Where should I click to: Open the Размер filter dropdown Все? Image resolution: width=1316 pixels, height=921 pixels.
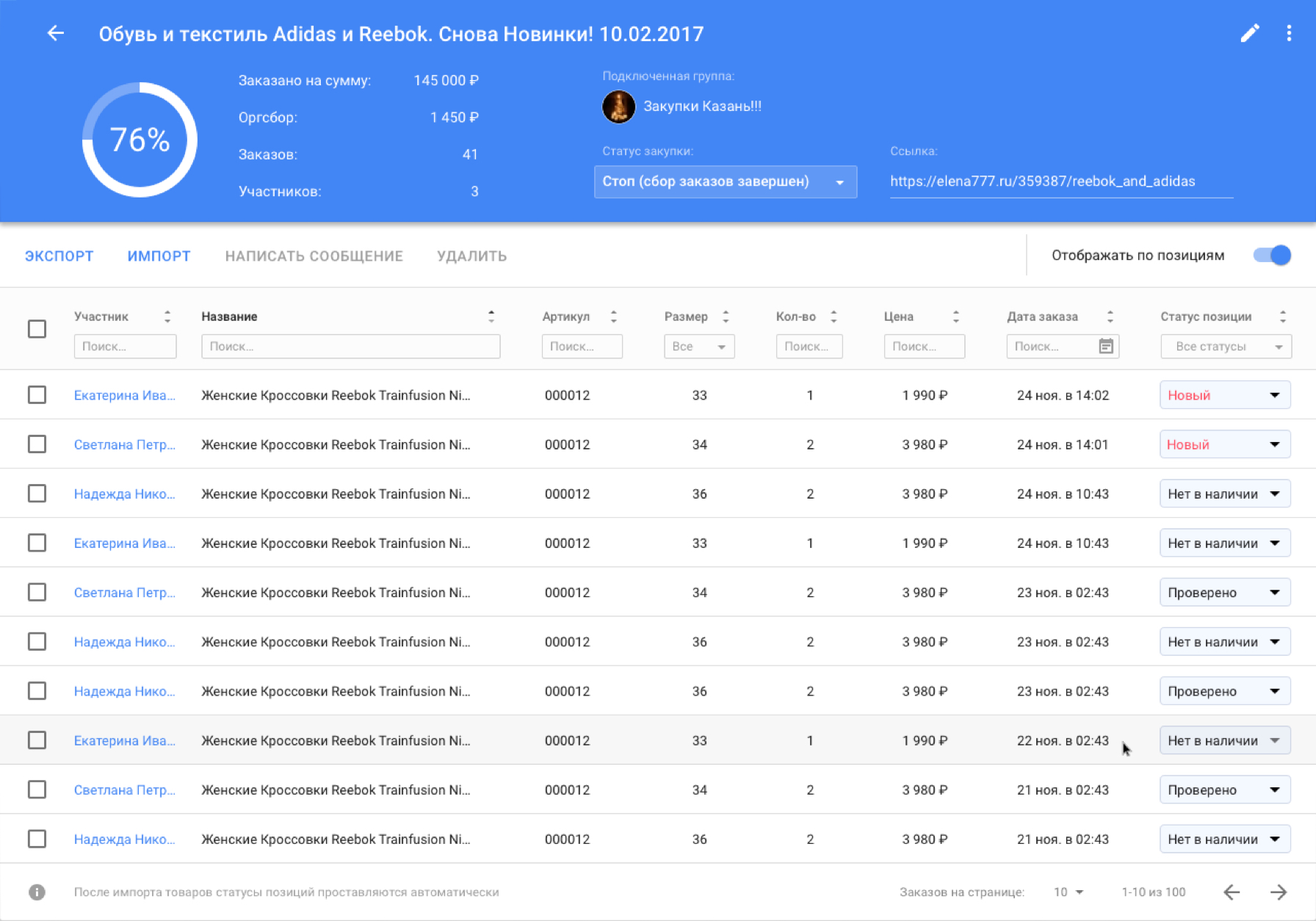[x=698, y=346]
